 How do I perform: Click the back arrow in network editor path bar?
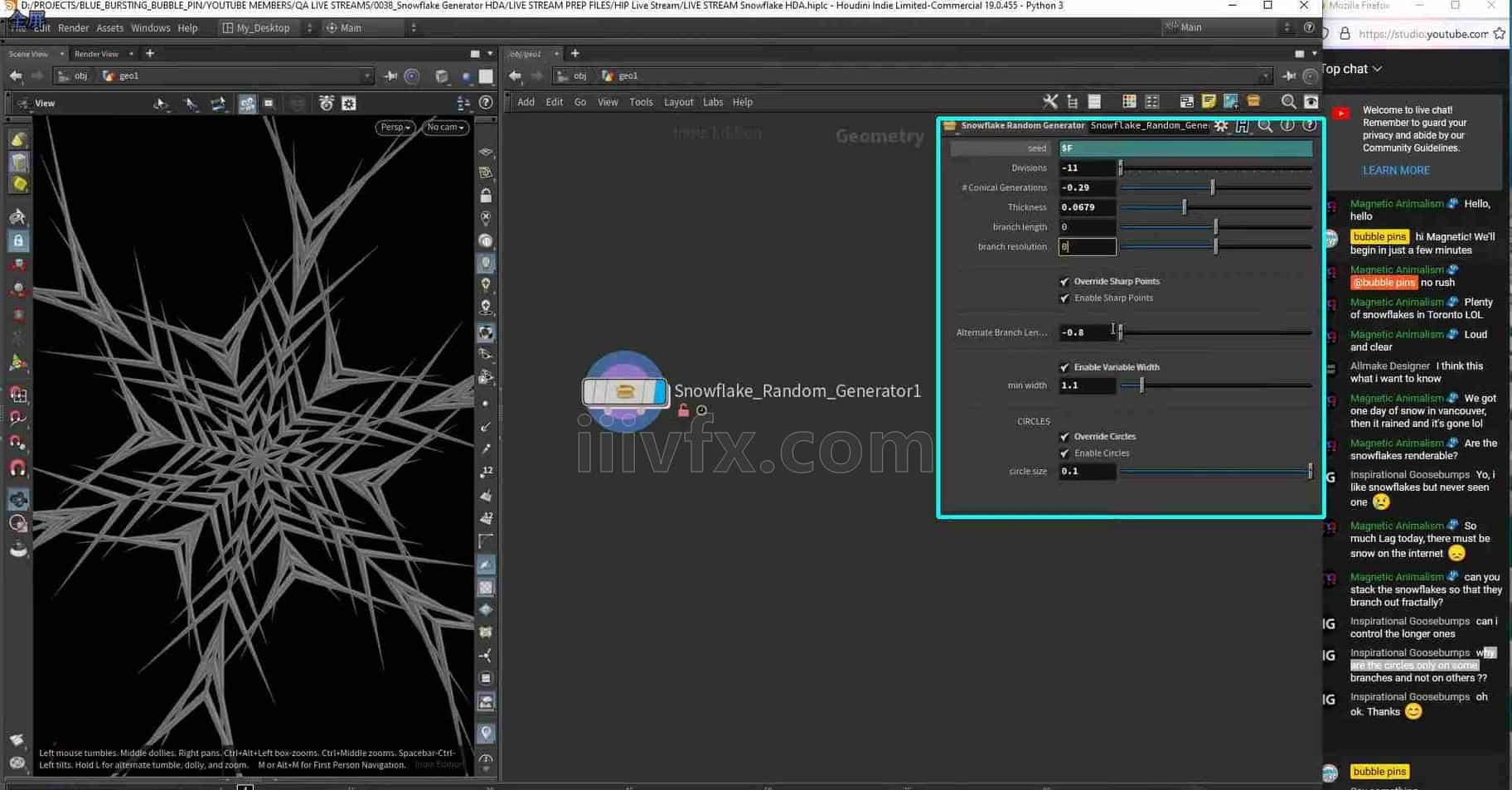(x=516, y=76)
